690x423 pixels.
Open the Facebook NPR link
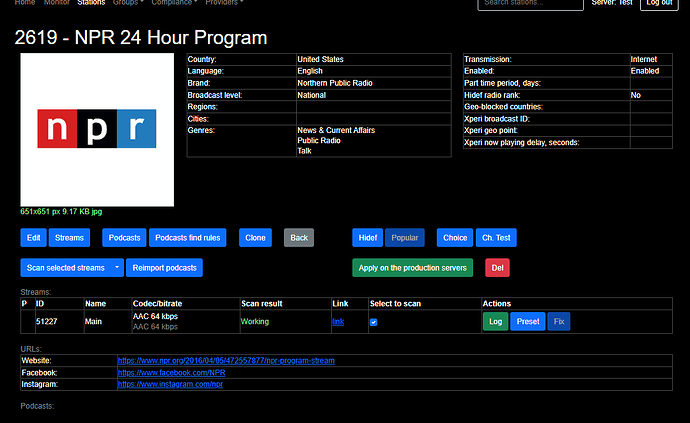click(x=172, y=372)
